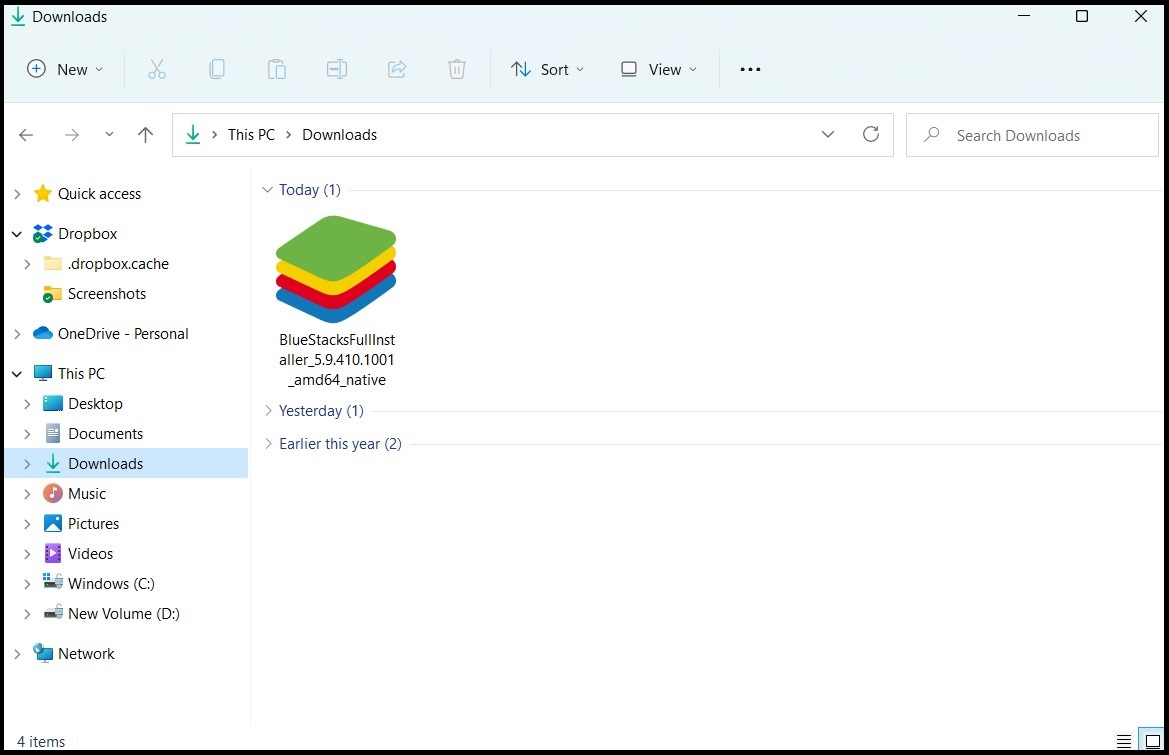Click the search magnifier icon

(x=931, y=135)
